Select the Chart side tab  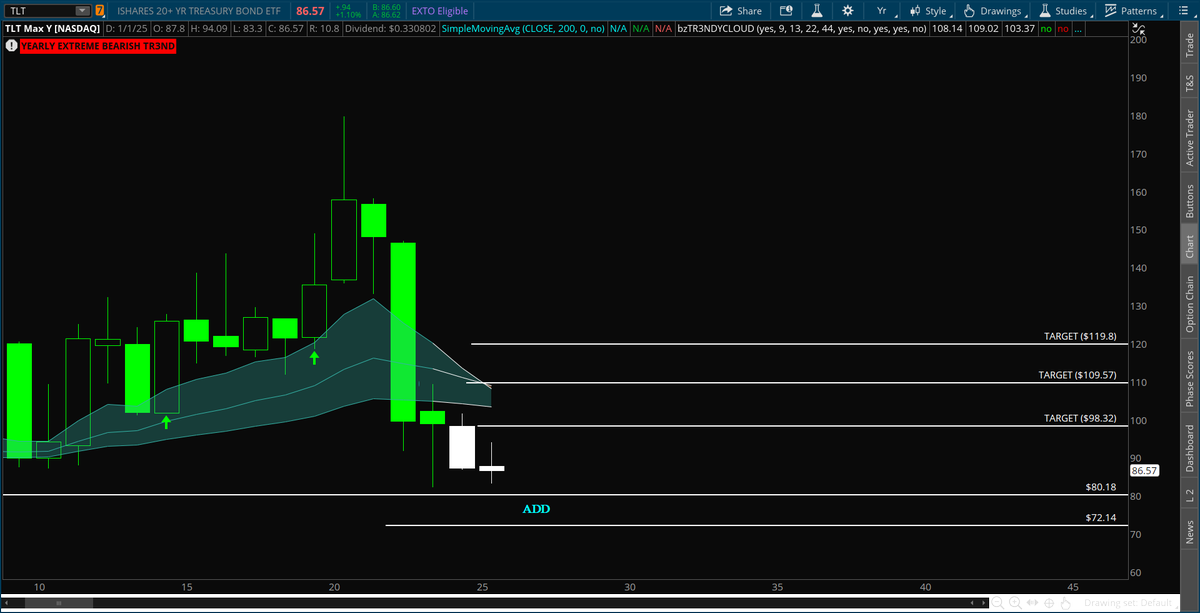tap(1189, 246)
